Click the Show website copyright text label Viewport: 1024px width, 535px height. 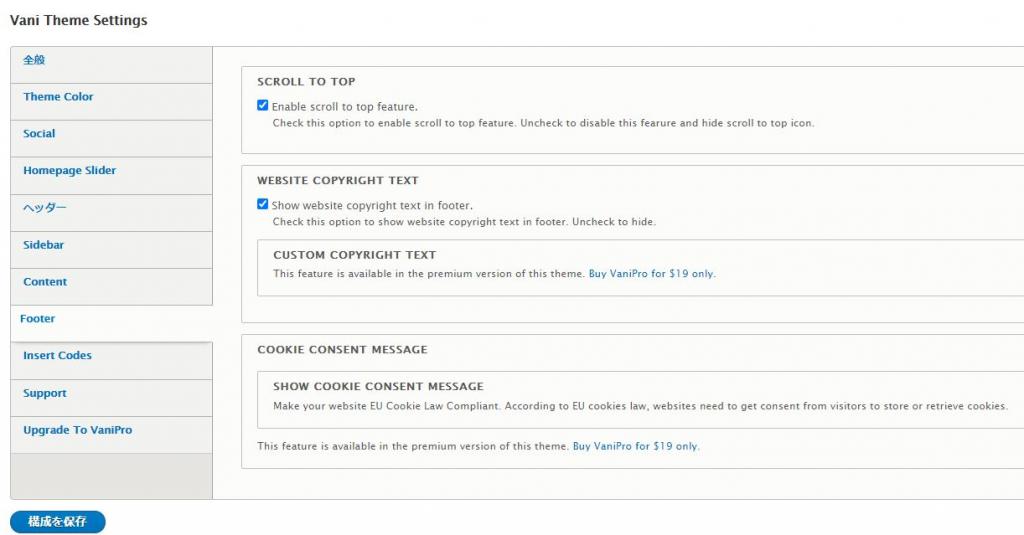(x=372, y=205)
